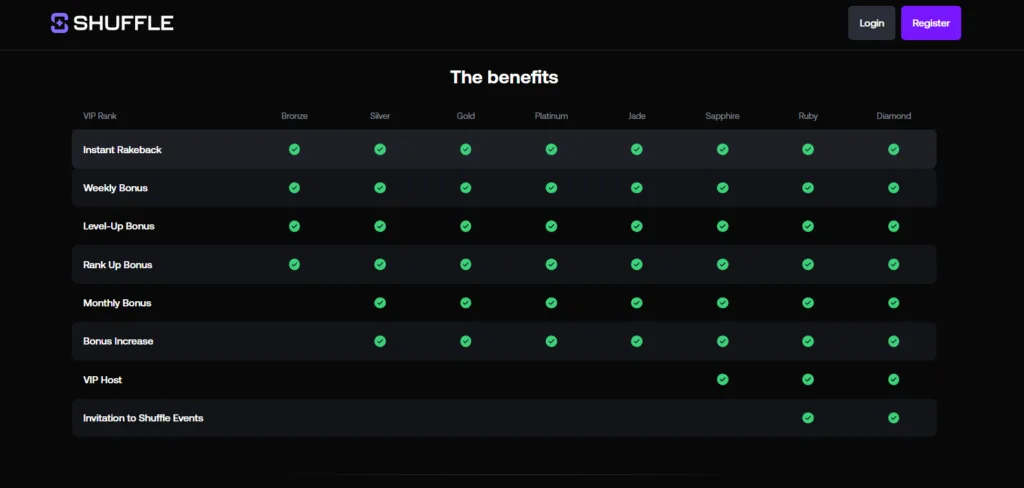Click Weekly Bonus checkmark under Gold
The height and width of the screenshot is (488, 1024).
[466, 188]
